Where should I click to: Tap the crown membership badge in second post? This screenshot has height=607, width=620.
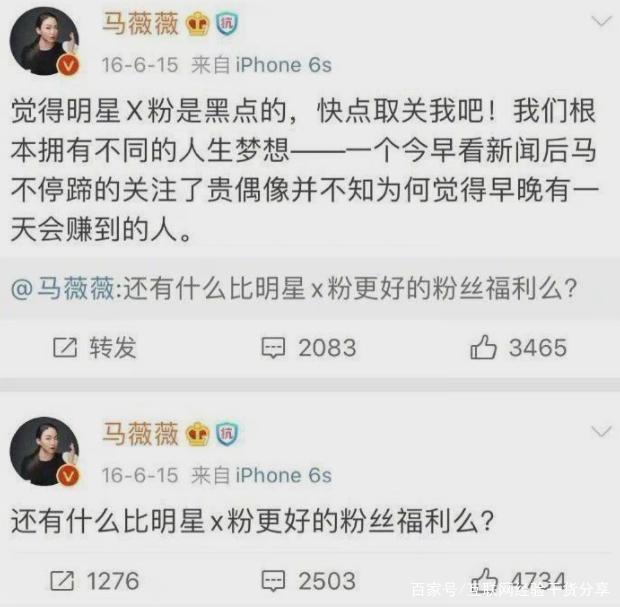coord(198,434)
